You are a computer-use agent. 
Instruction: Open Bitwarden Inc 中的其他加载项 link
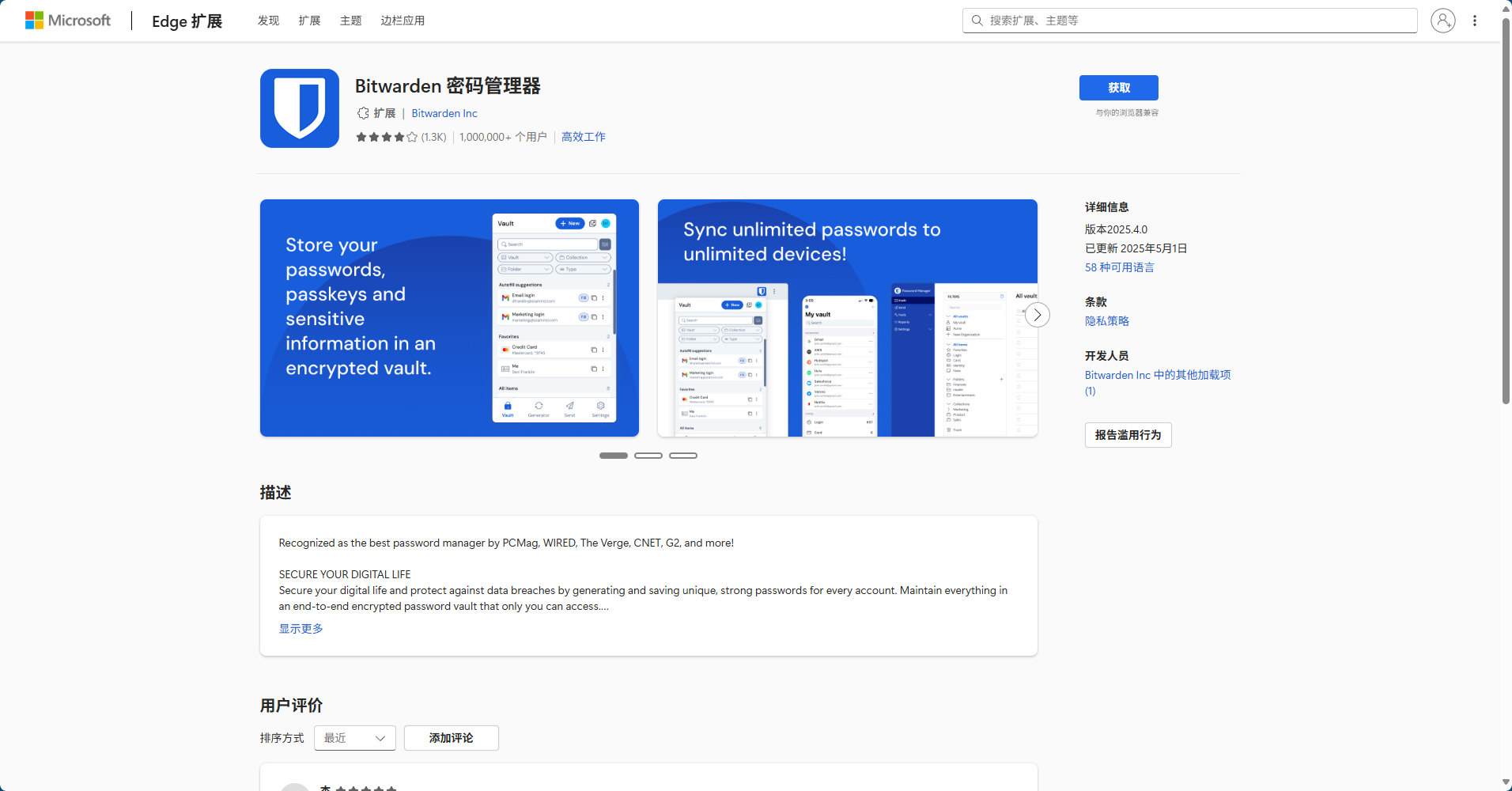click(1158, 383)
